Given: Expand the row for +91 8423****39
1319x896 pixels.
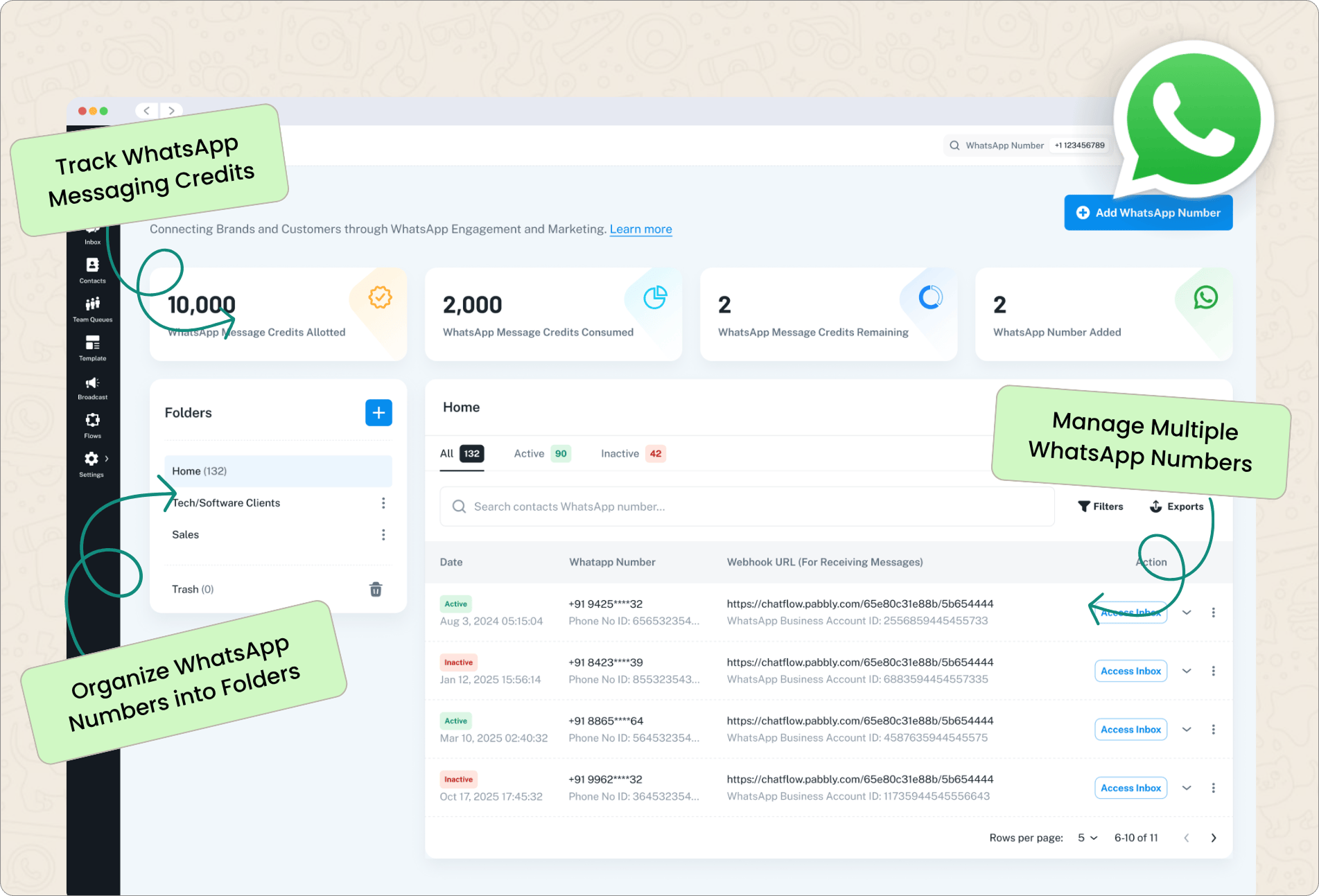Looking at the screenshot, I should click(1187, 671).
